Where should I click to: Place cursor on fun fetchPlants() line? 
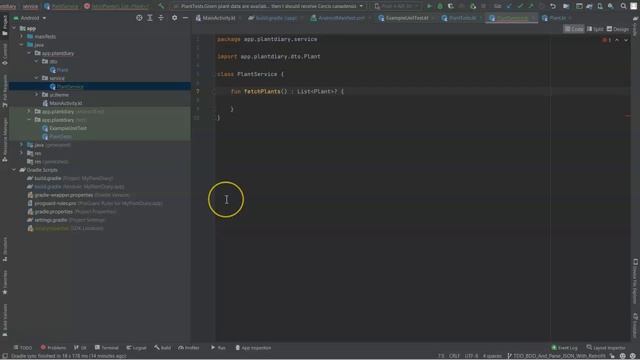point(287,91)
